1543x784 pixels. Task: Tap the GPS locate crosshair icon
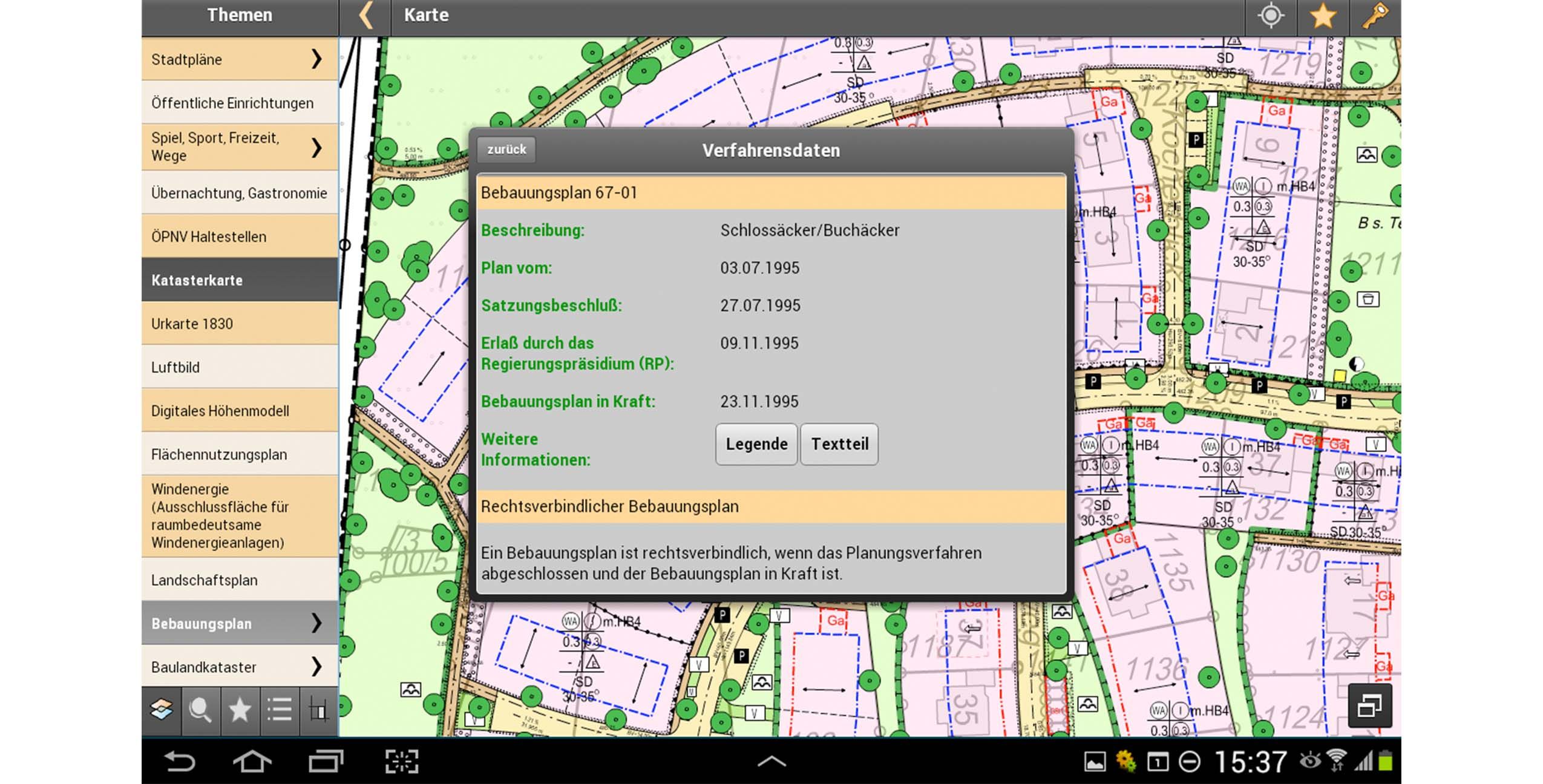pyautogui.click(x=1271, y=16)
